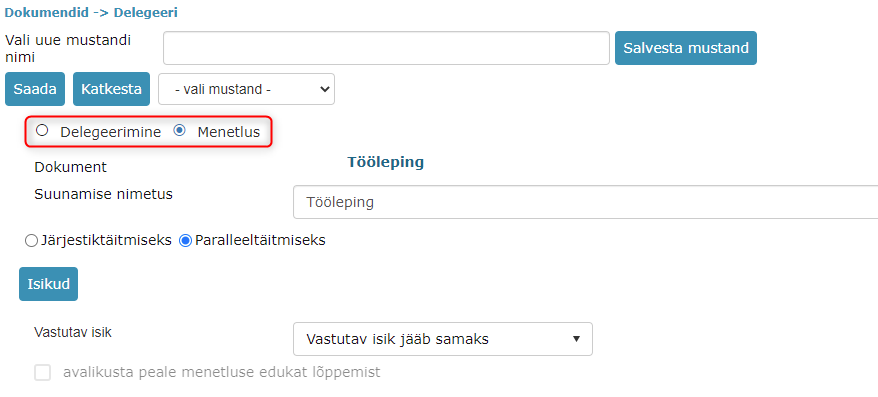The image size is (878, 397).
Task: Open the Tööleping document link
Action: (385, 162)
